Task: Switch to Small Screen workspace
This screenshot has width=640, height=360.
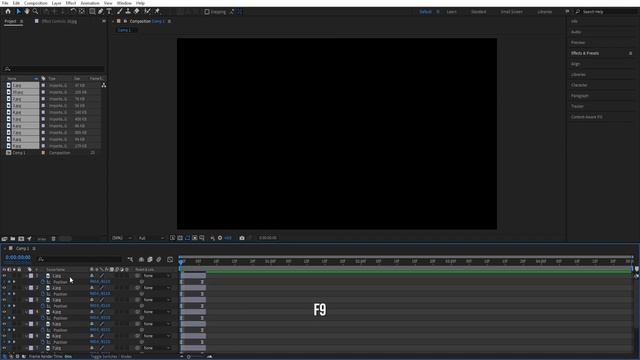Action: (x=511, y=12)
